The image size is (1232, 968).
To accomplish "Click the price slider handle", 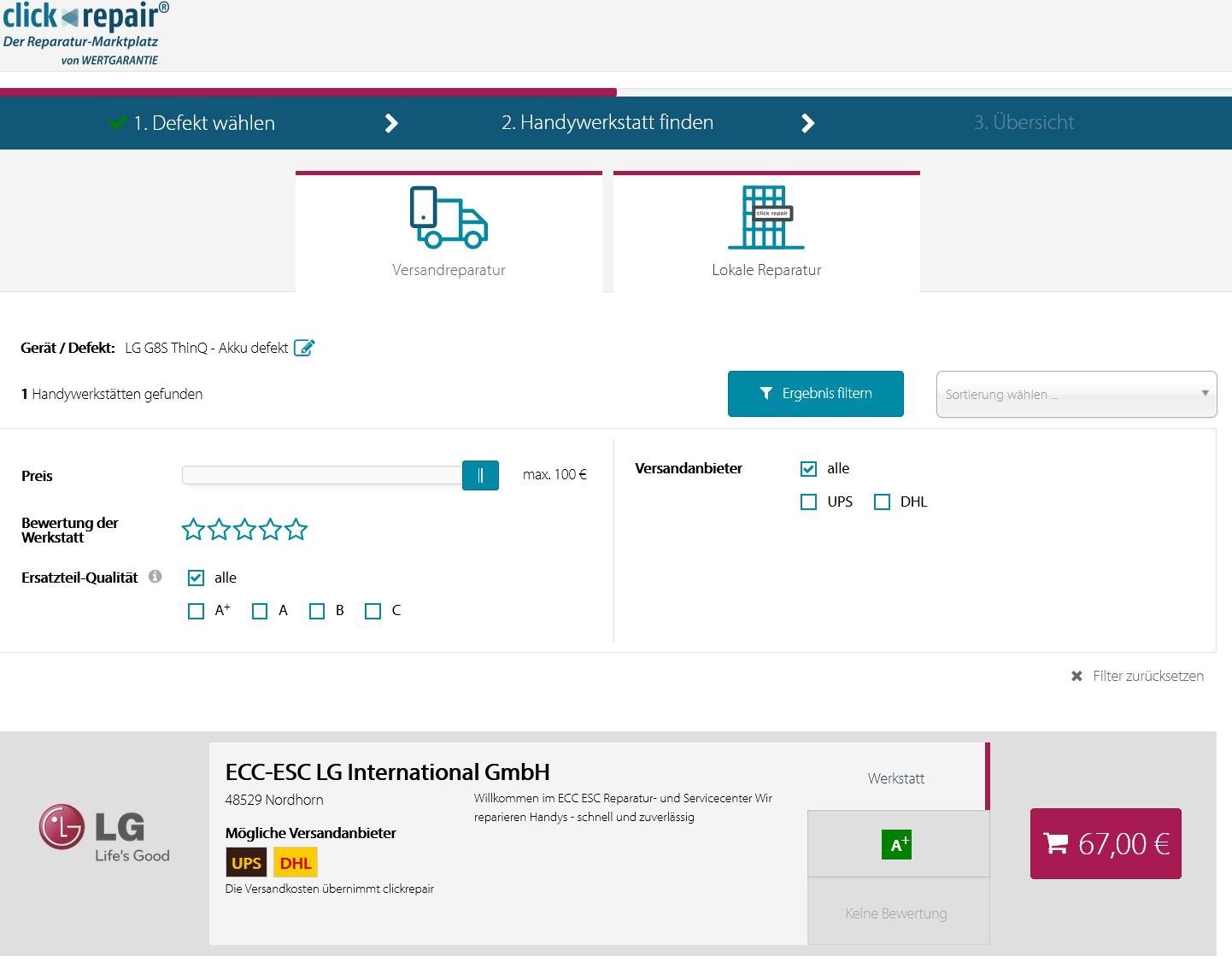I will click(480, 475).
